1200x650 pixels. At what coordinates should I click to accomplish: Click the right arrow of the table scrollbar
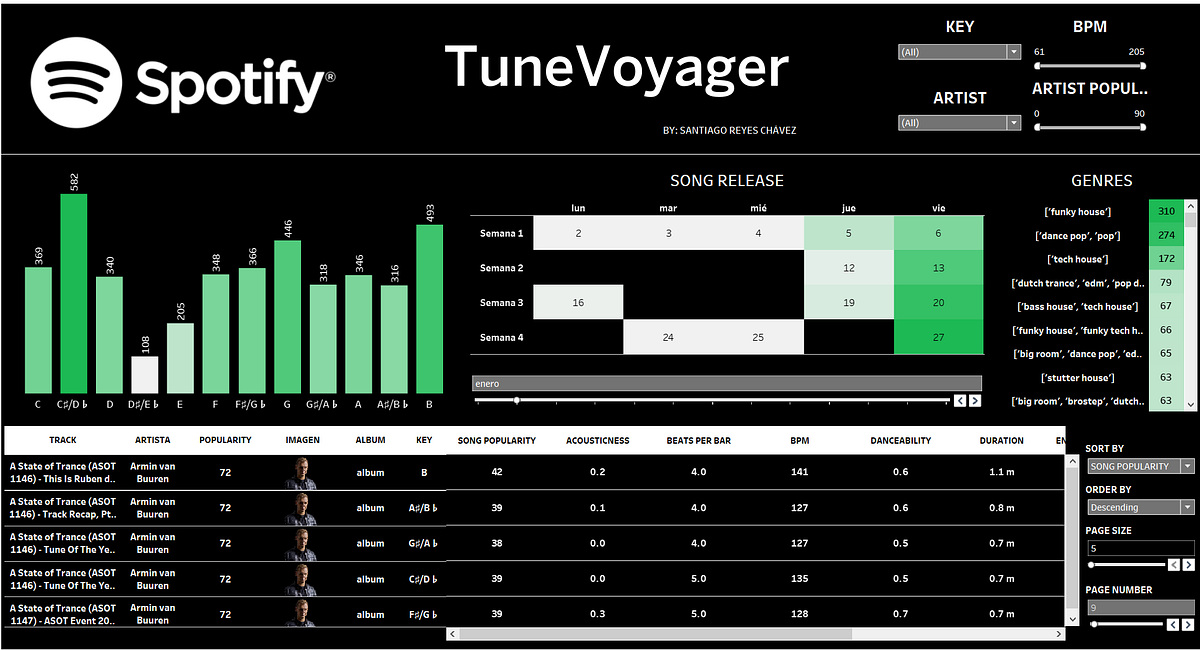click(1058, 633)
